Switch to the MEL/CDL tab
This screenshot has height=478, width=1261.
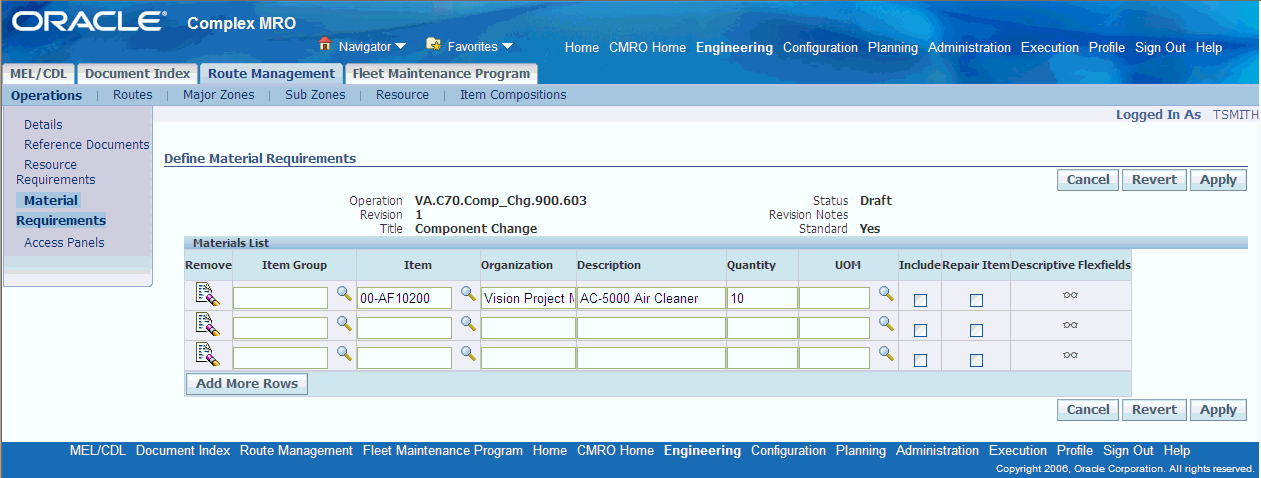[x=39, y=73]
